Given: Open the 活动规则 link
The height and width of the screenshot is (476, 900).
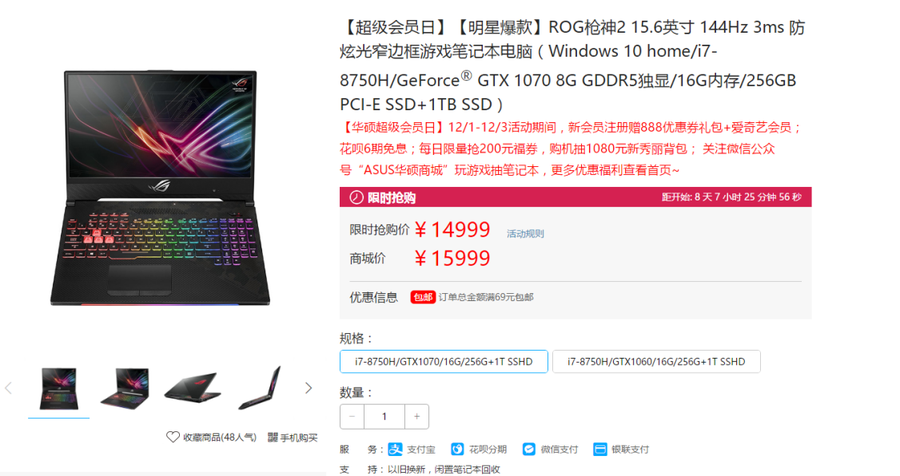Looking at the screenshot, I should point(525,234).
